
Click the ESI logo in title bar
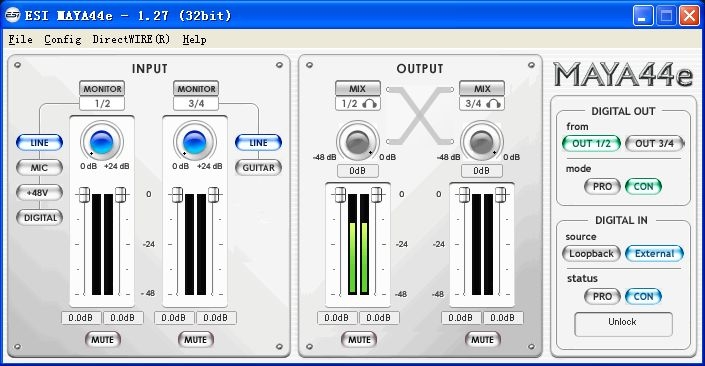[x=12, y=15]
